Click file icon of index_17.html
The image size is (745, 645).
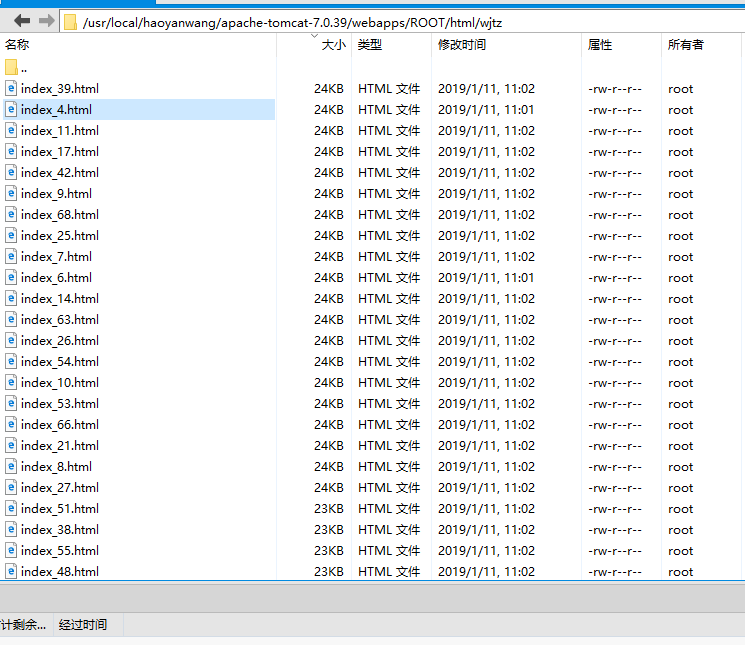11,152
